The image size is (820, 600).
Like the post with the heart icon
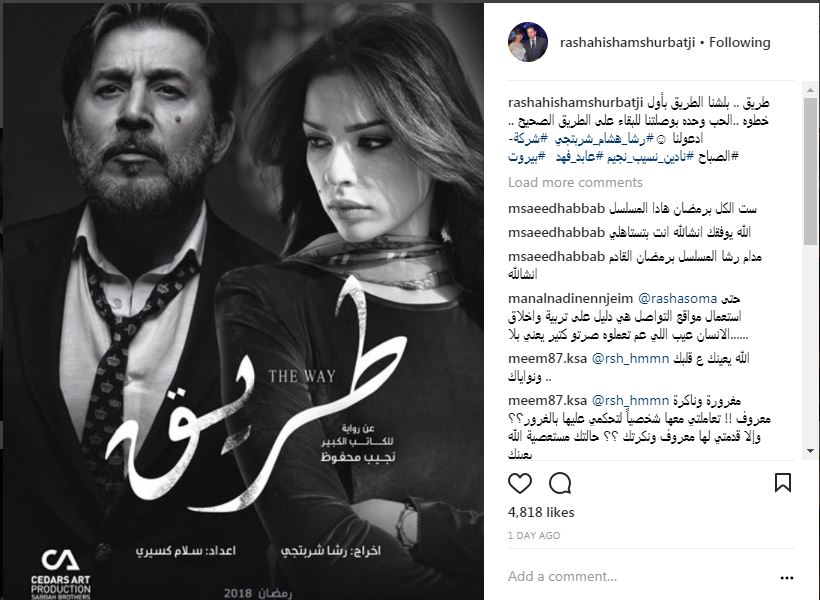[x=520, y=483]
